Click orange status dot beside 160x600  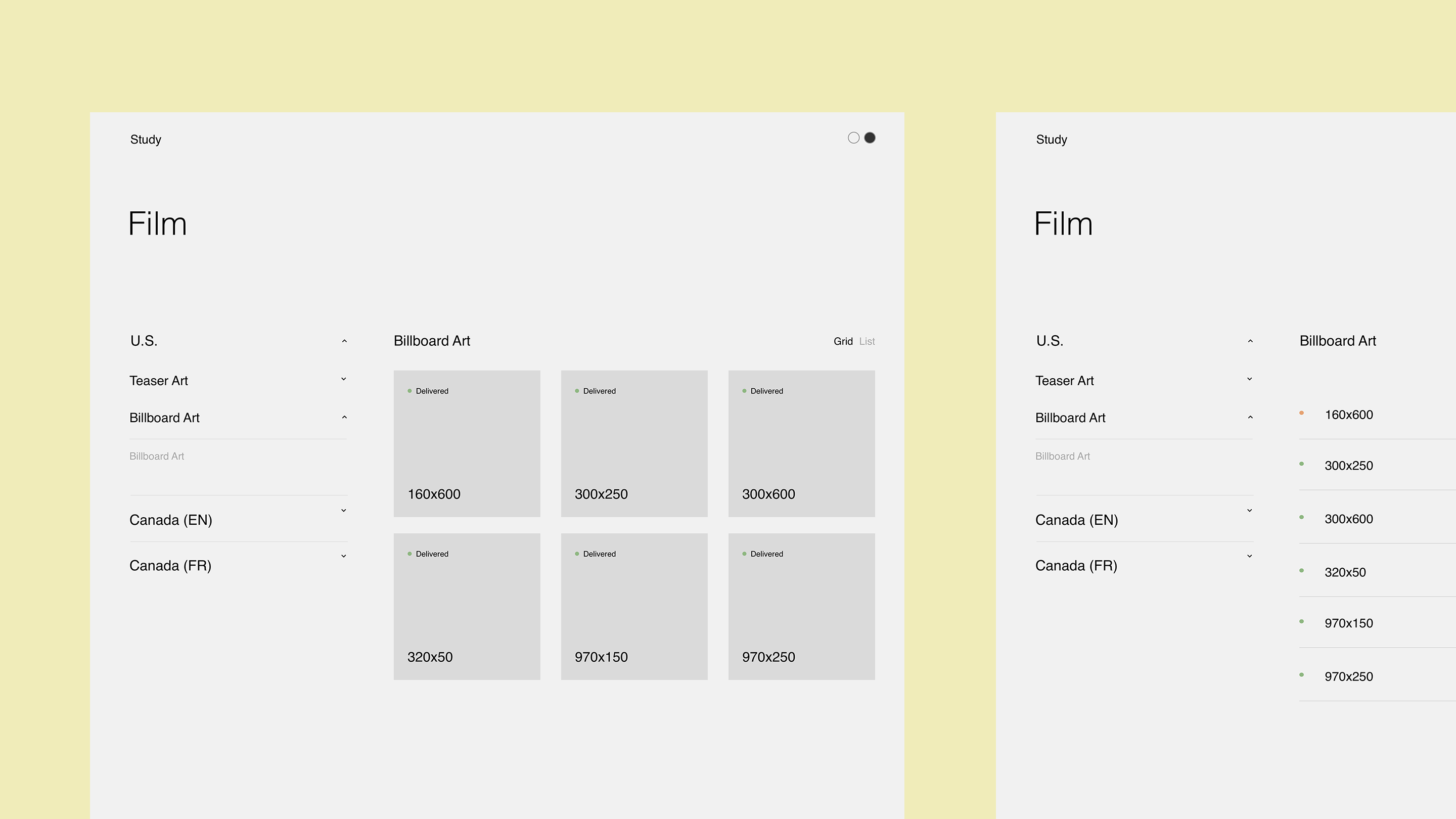pos(1302,413)
